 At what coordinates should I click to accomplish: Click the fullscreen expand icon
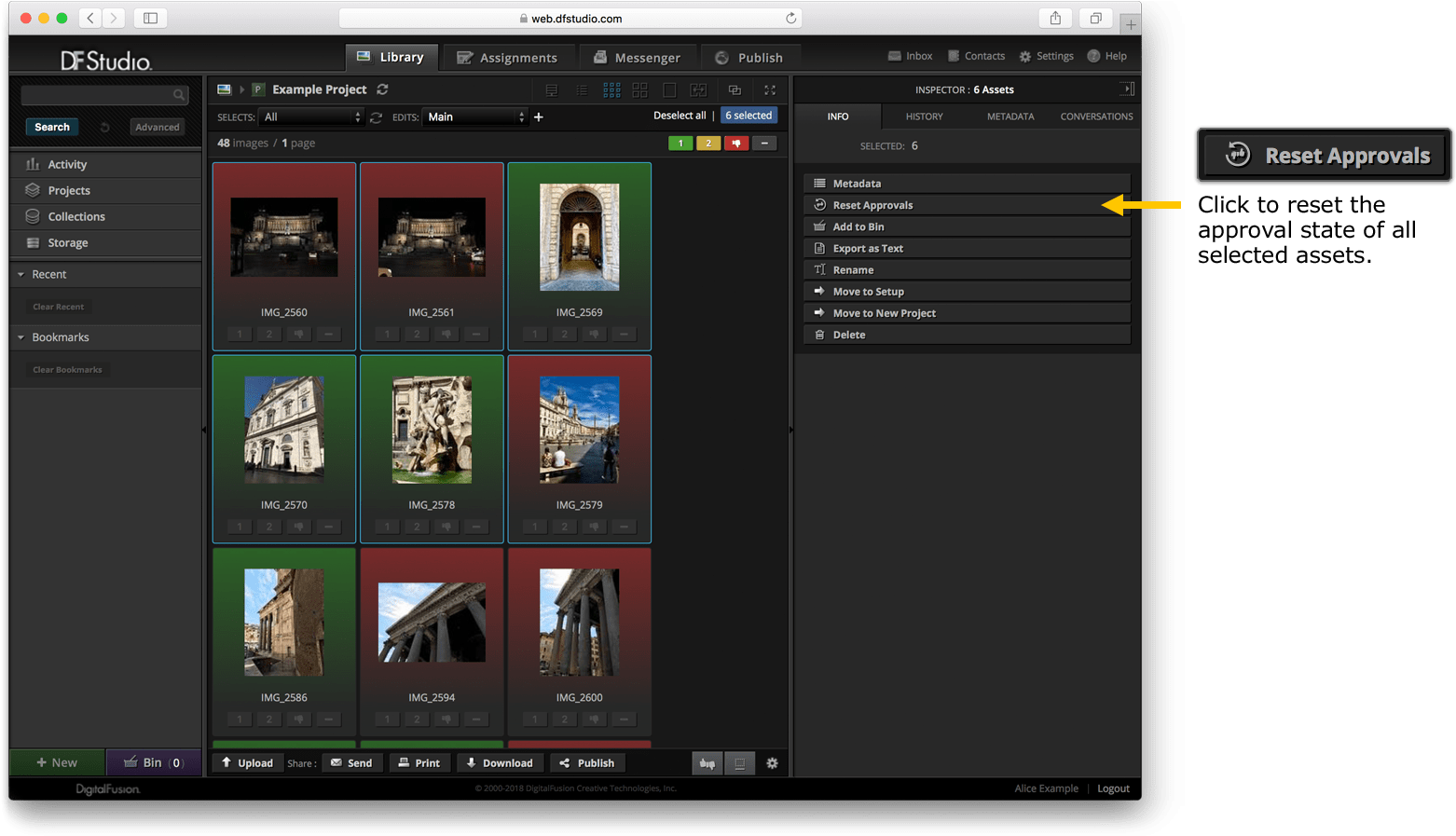coord(770,89)
